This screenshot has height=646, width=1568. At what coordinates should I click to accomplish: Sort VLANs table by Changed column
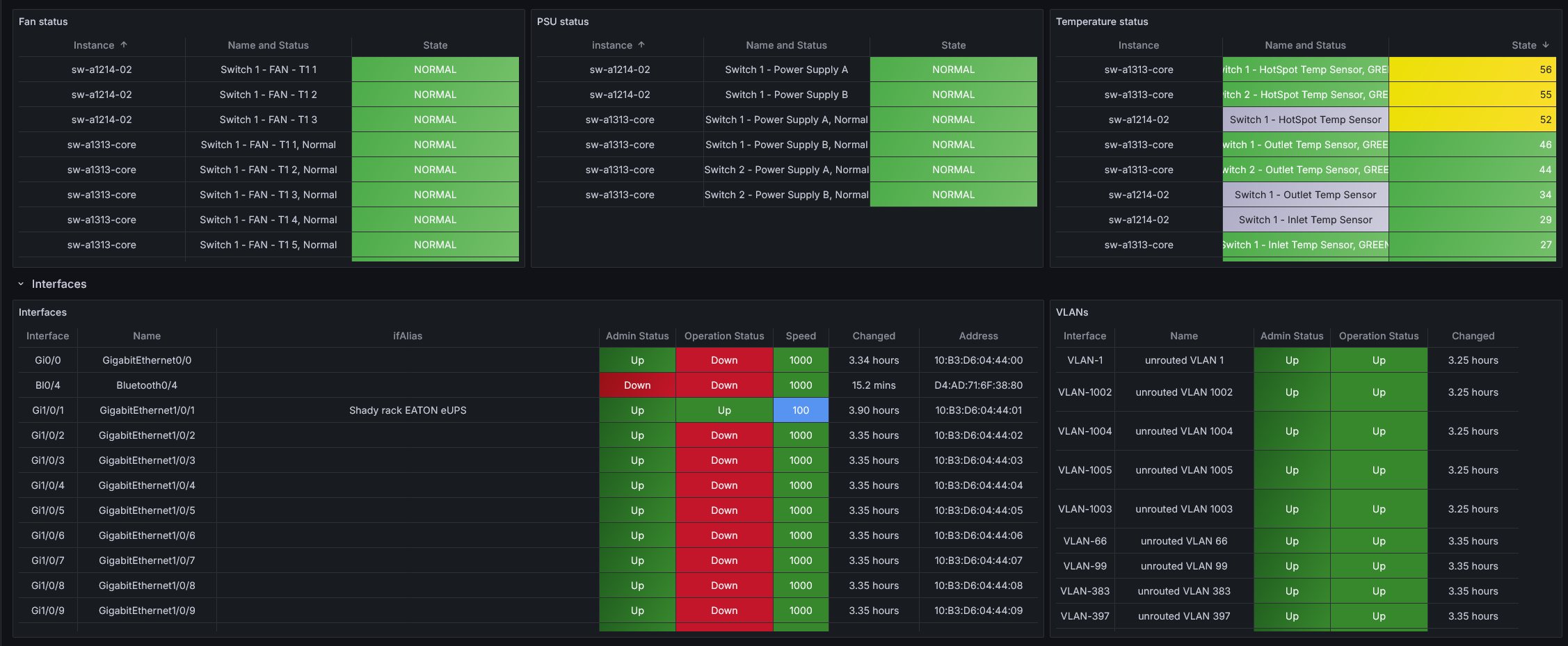[x=1472, y=336]
